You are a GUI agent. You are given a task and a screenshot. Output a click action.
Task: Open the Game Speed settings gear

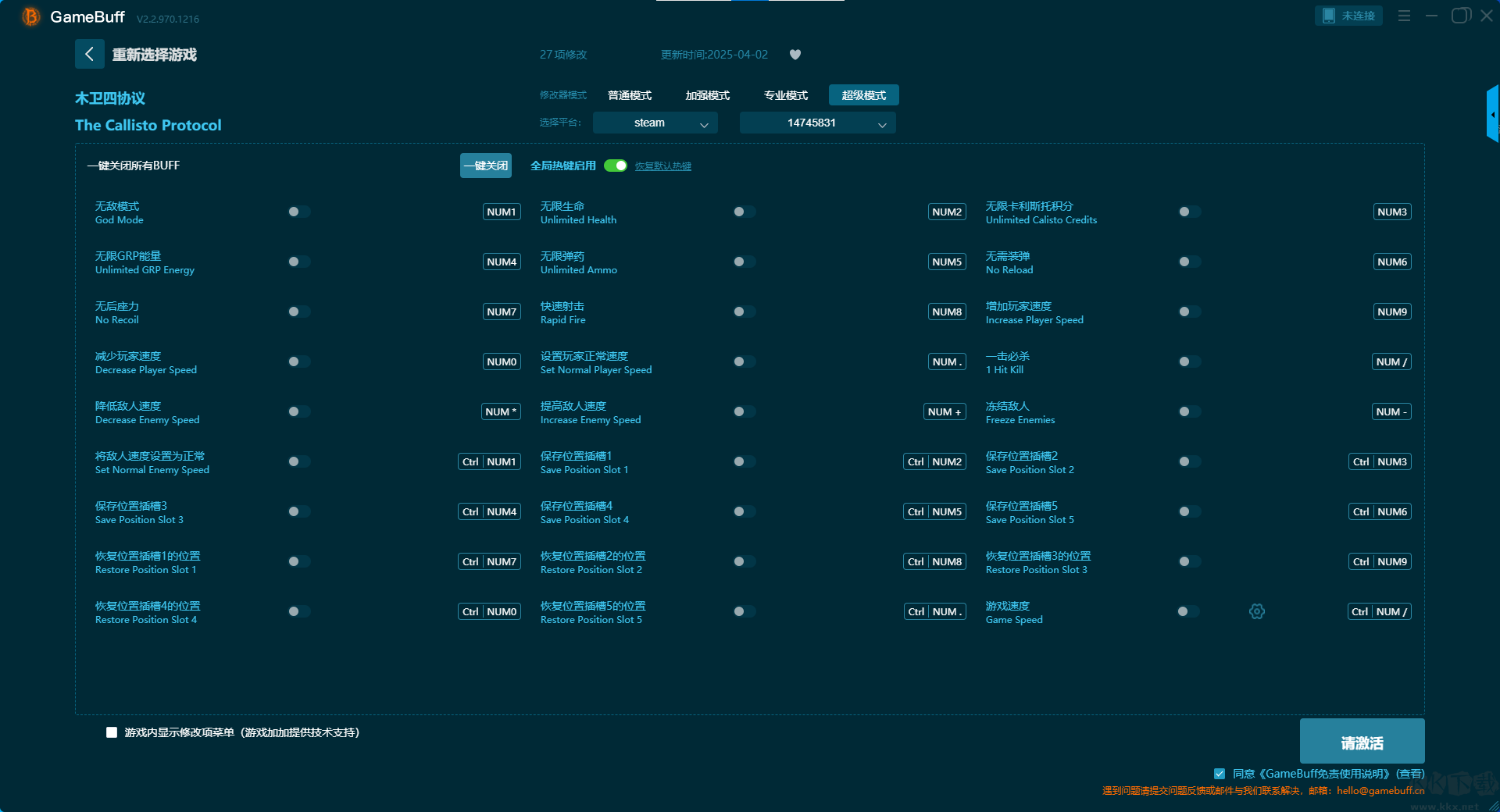point(1257,611)
